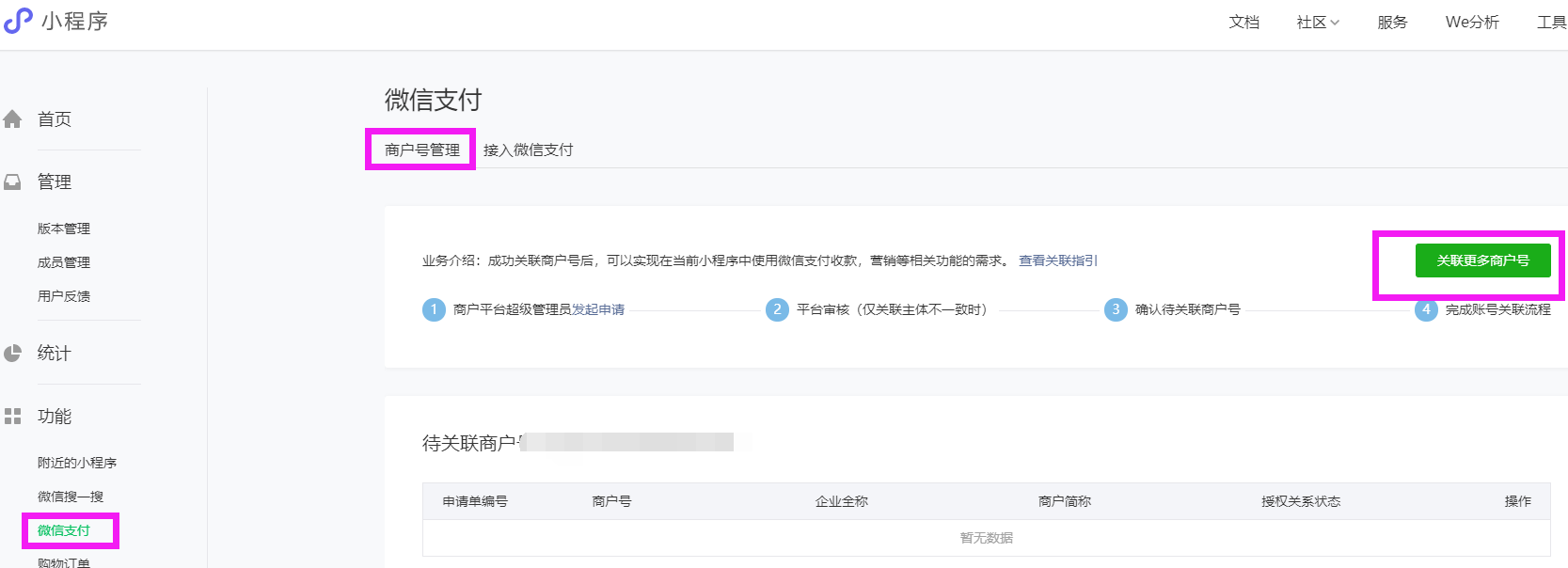This screenshot has height=568, width=1568.
Task: Click the inbox icon beside 管理
Action: point(13,182)
